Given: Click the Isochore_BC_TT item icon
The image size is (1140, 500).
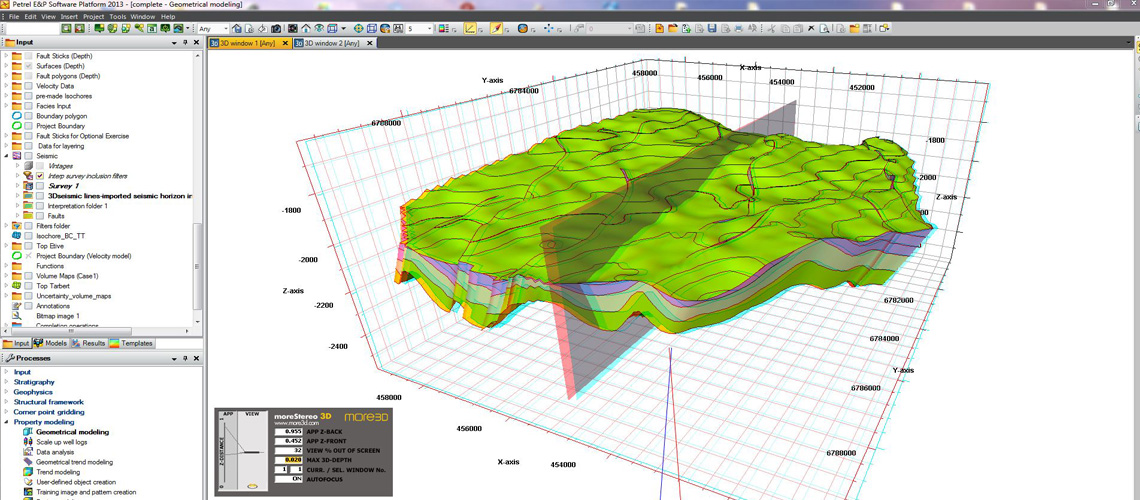Looking at the screenshot, I should click(16, 235).
